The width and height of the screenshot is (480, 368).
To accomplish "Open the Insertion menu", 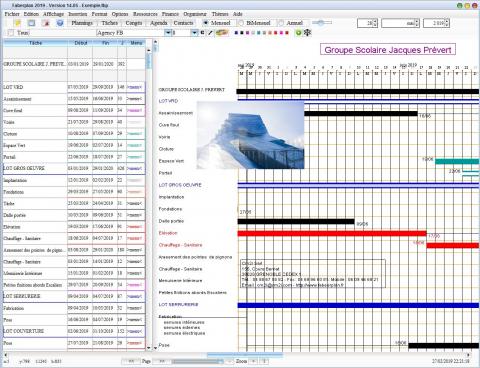I will (x=78, y=14).
